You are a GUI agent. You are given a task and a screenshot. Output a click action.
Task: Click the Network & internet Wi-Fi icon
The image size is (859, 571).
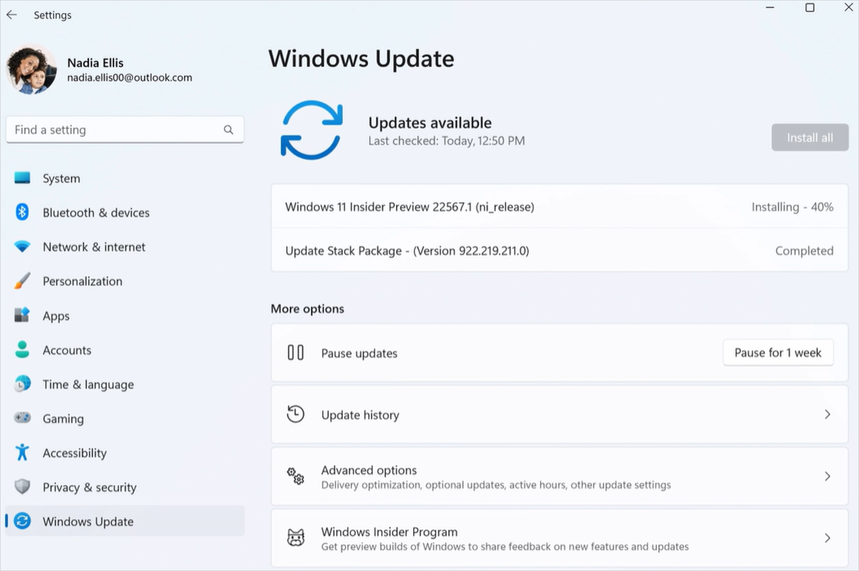22,247
